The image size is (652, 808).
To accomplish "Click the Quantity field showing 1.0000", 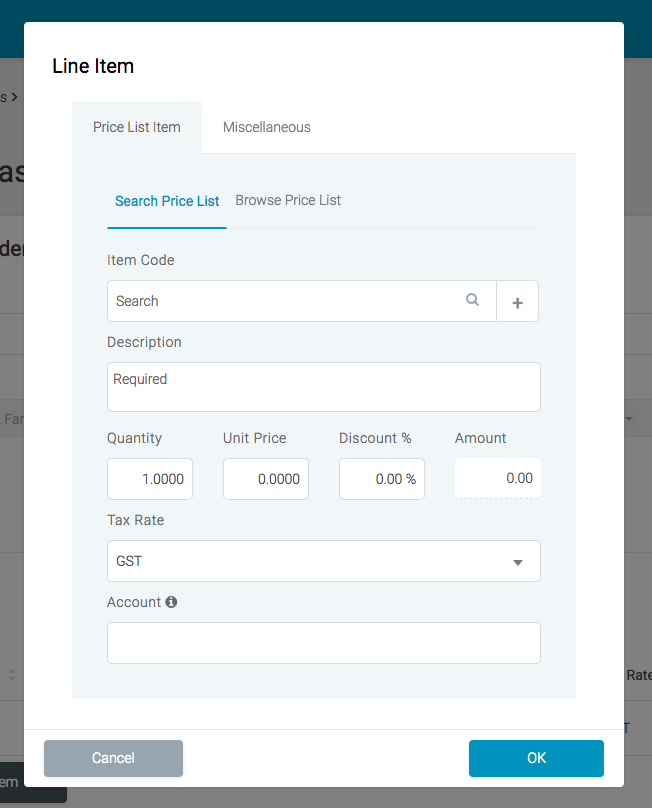I will pyautogui.click(x=149, y=479).
